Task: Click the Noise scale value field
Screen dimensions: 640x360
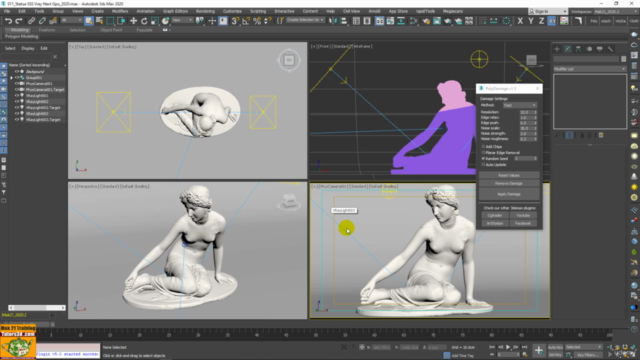Action: tap(526, 128)
